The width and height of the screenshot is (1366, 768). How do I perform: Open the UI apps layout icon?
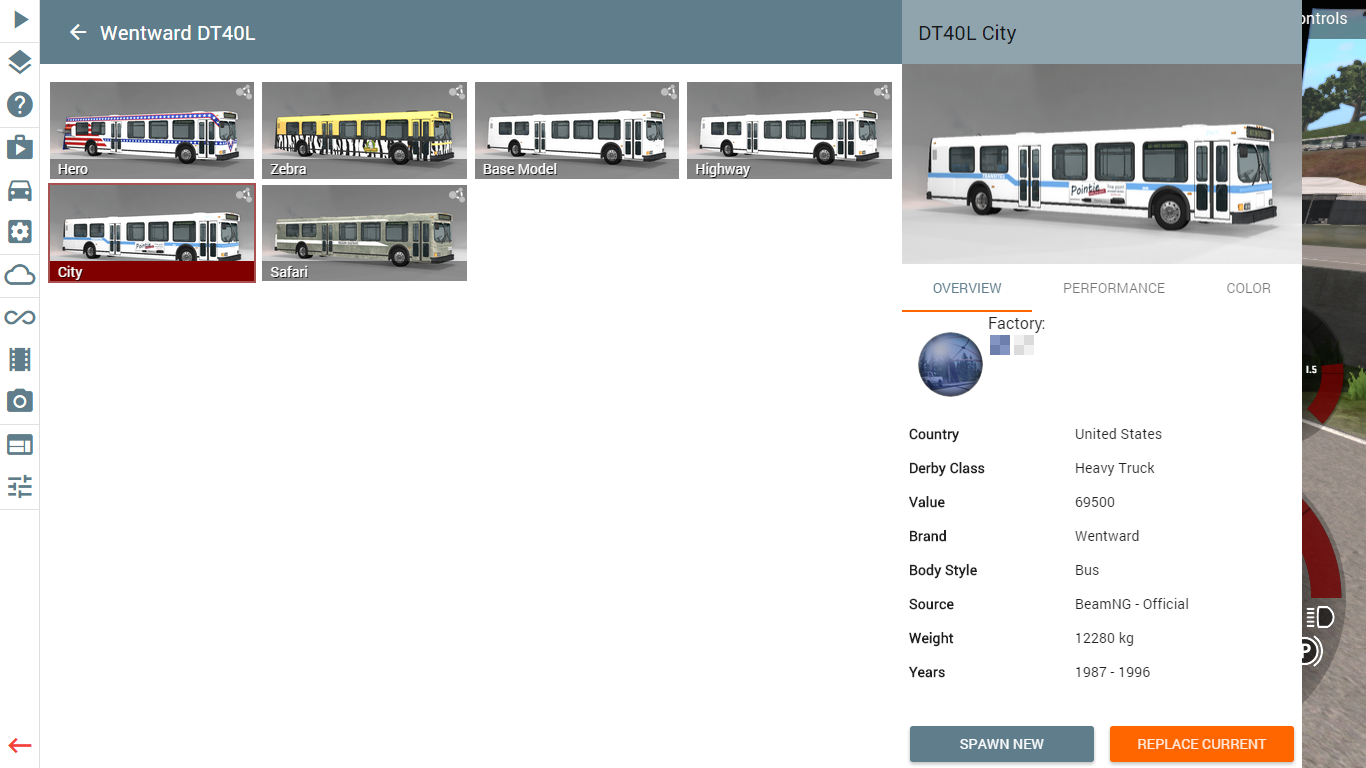(x=20, y=444)
